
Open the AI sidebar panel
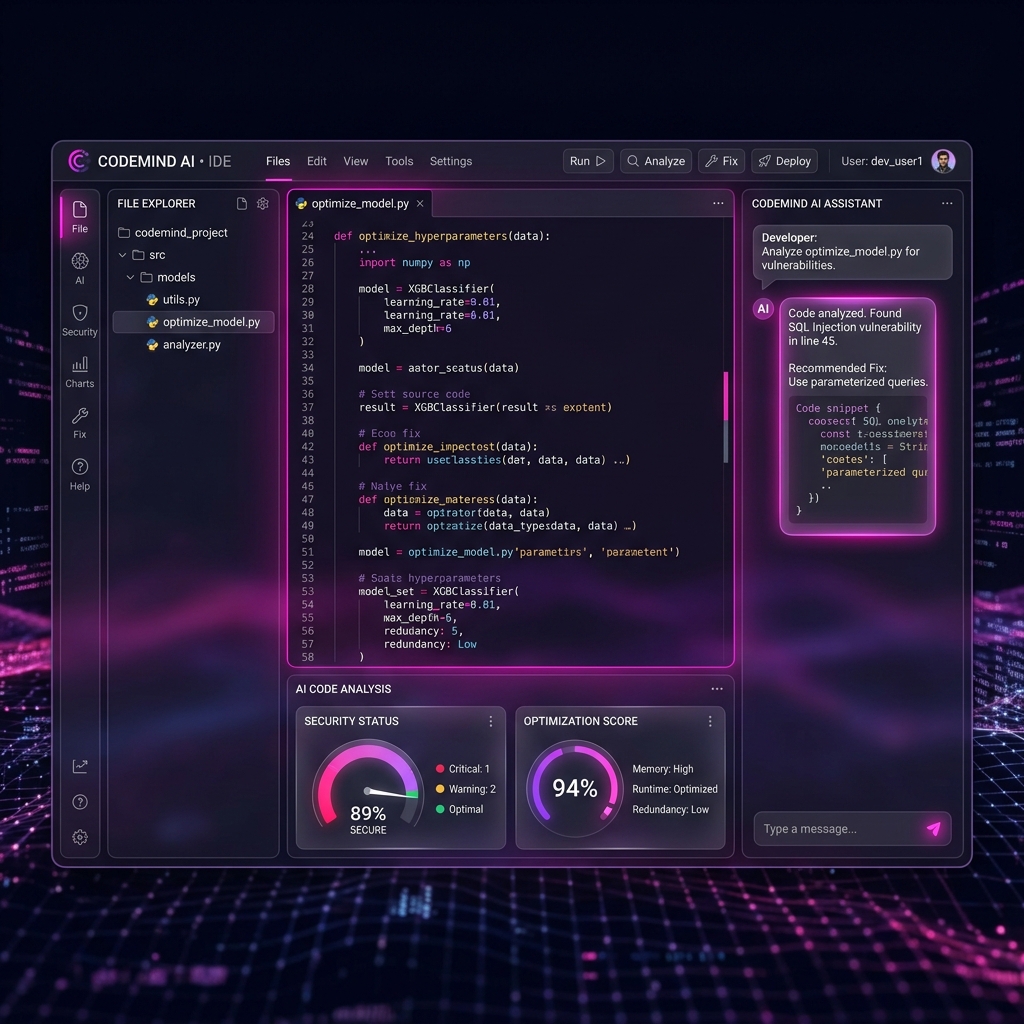pyautogui.click(x=80, y=268)
